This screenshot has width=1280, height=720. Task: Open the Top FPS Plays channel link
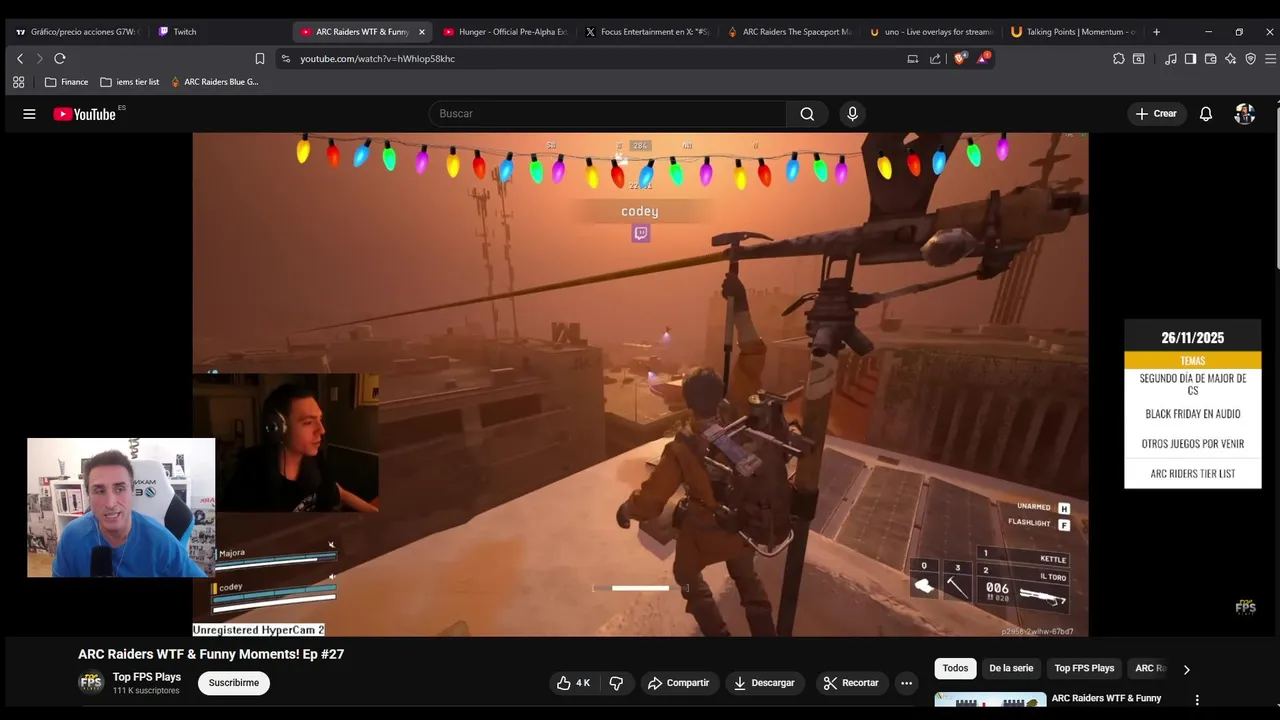pyautogui.click(x=147, y=677)
